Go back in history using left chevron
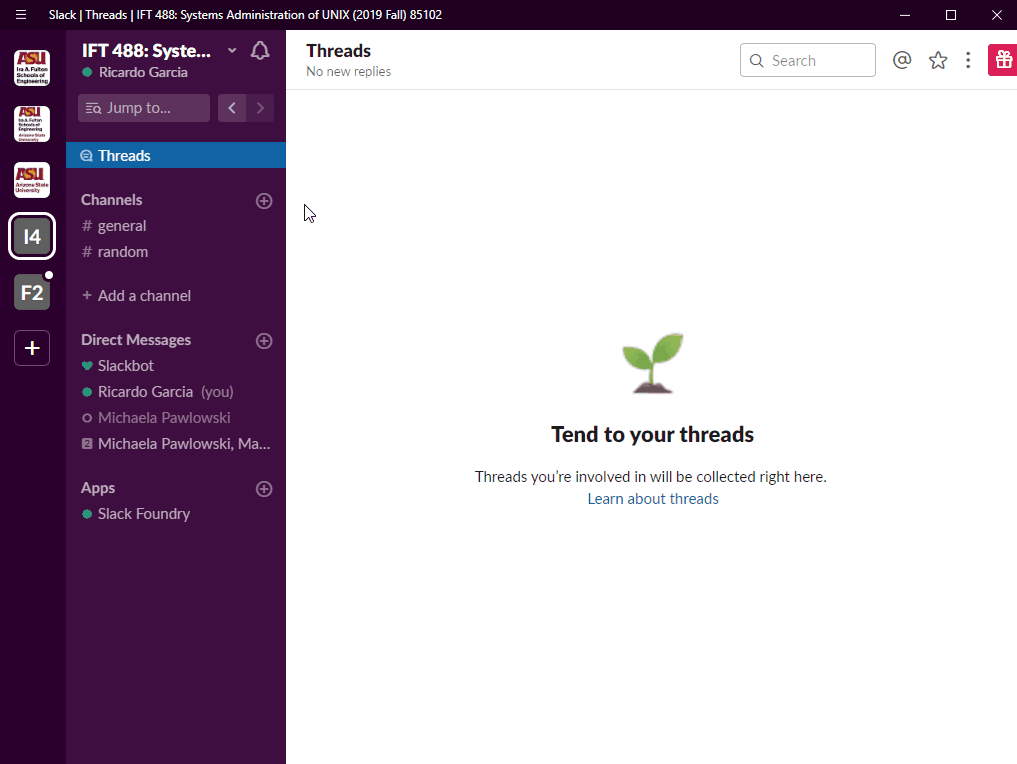The image size is (1017, 764). point(232,108)
